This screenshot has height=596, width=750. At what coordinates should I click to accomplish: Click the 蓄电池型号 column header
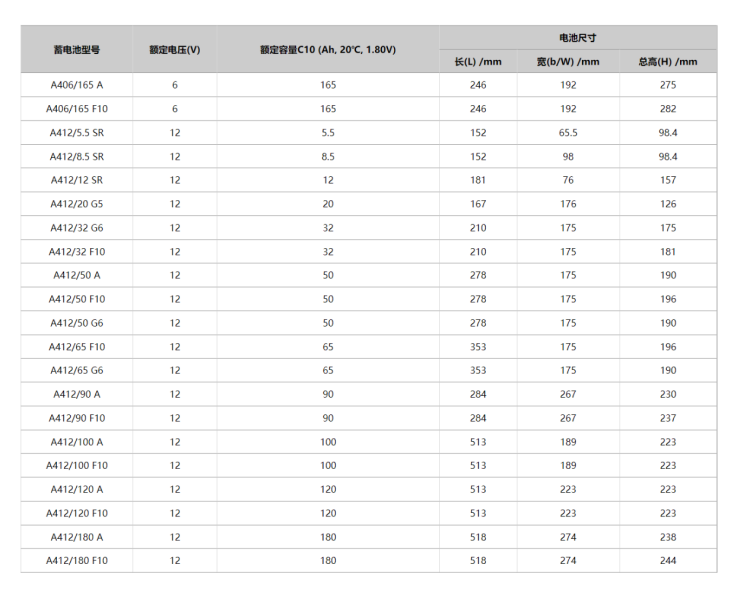coord(76,50)
